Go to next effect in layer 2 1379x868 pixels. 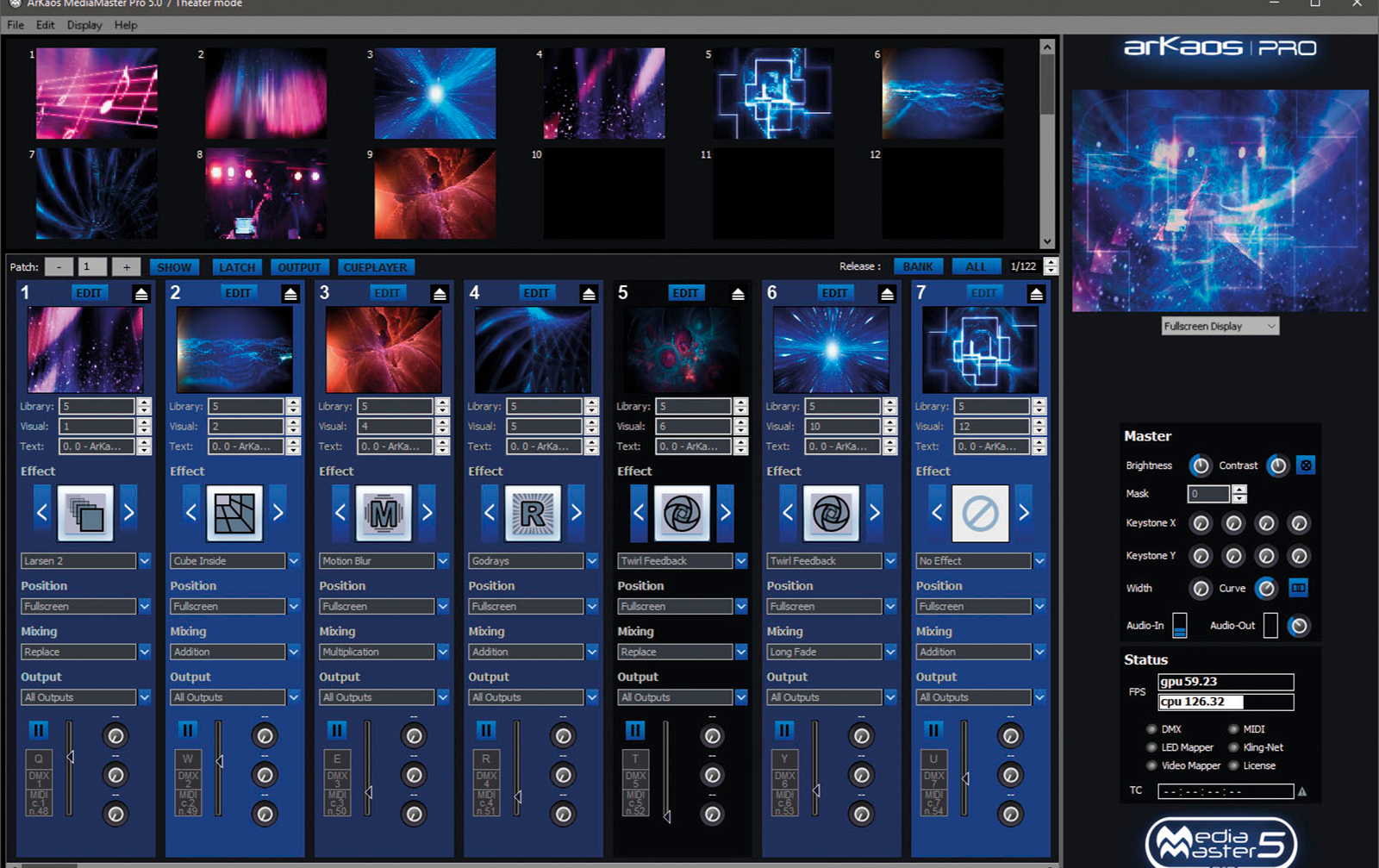pos(278,513)
